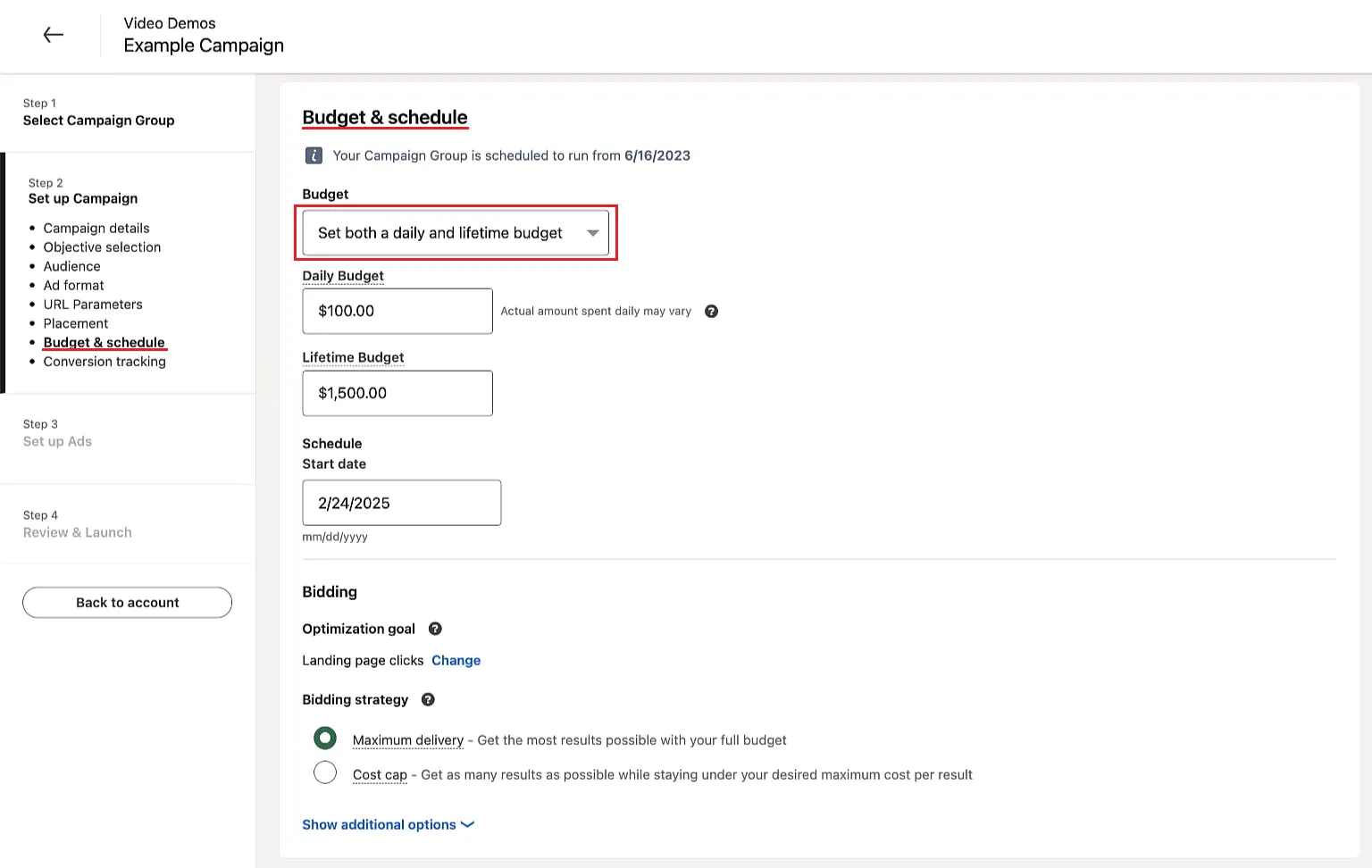This screenshot has width=1372, height=868.
Task: Jump to Objective selection section
Action: (102, 247)
